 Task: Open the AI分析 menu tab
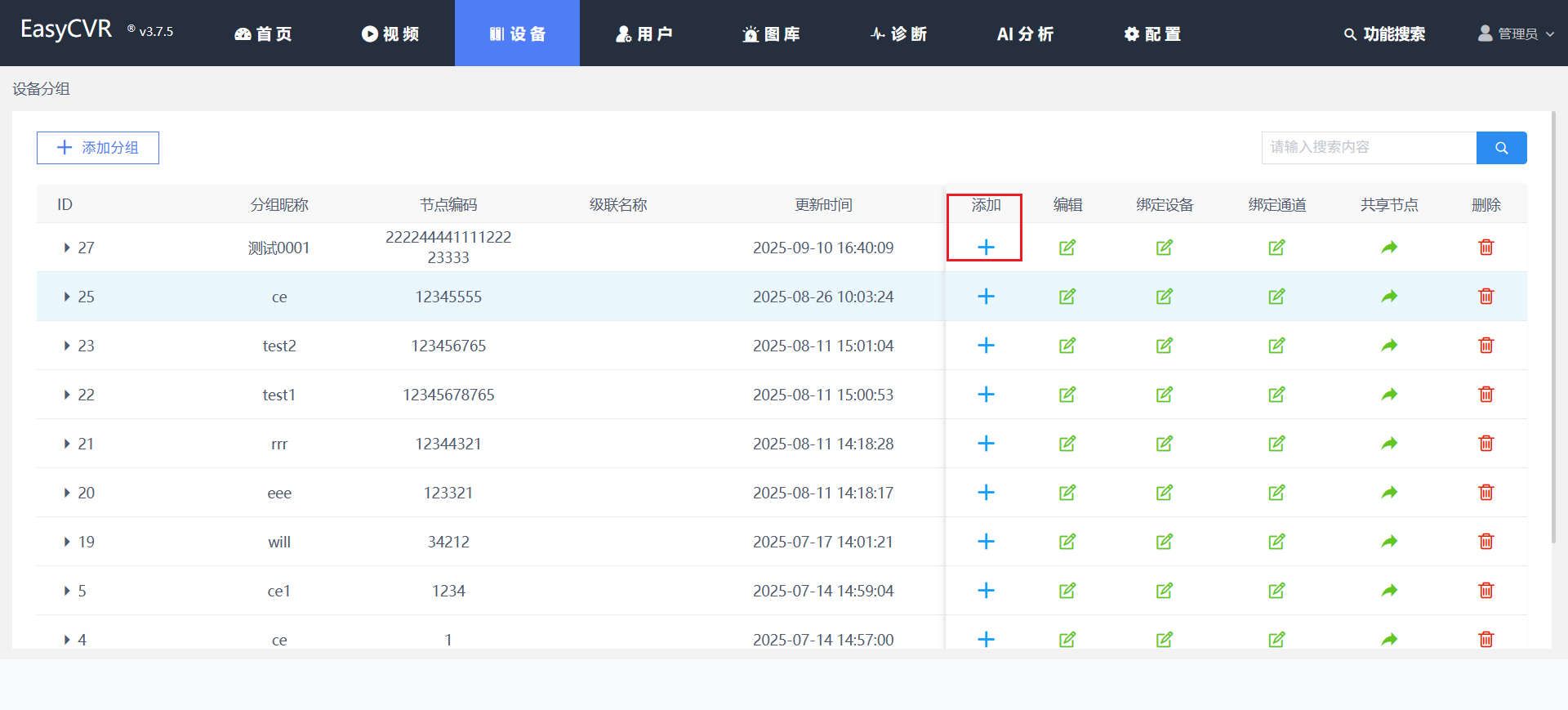1025,33
